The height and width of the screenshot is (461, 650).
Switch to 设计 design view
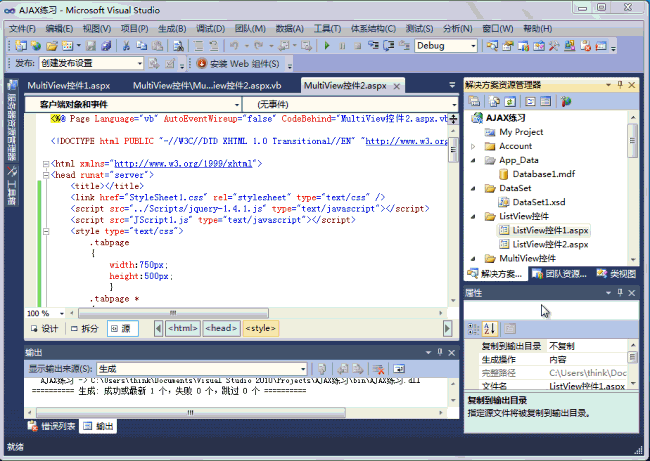pos(44,329)
